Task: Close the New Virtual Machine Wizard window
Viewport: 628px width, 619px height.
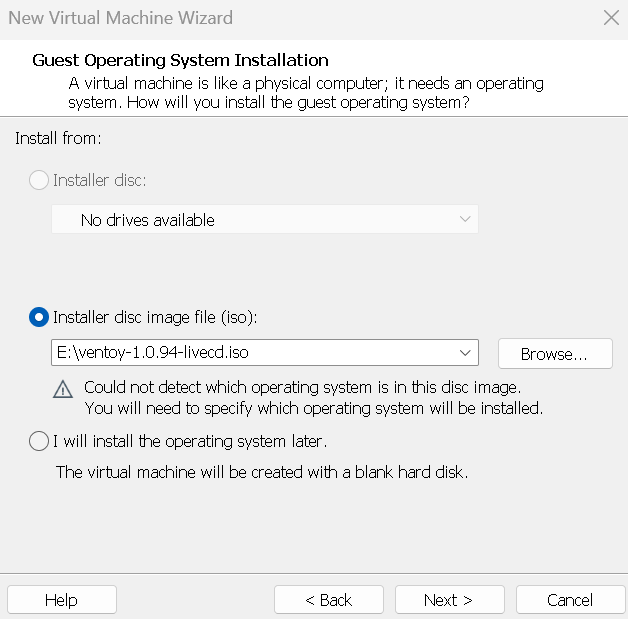Action: coord(611,17)
